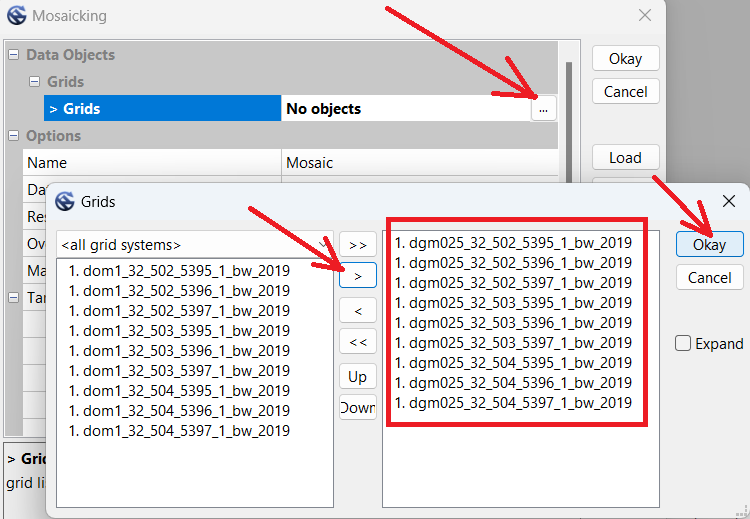Screen dimensions: 750x519
Task: Click Load button in Mosaicking dialog
Action: [x=625, y=157]
